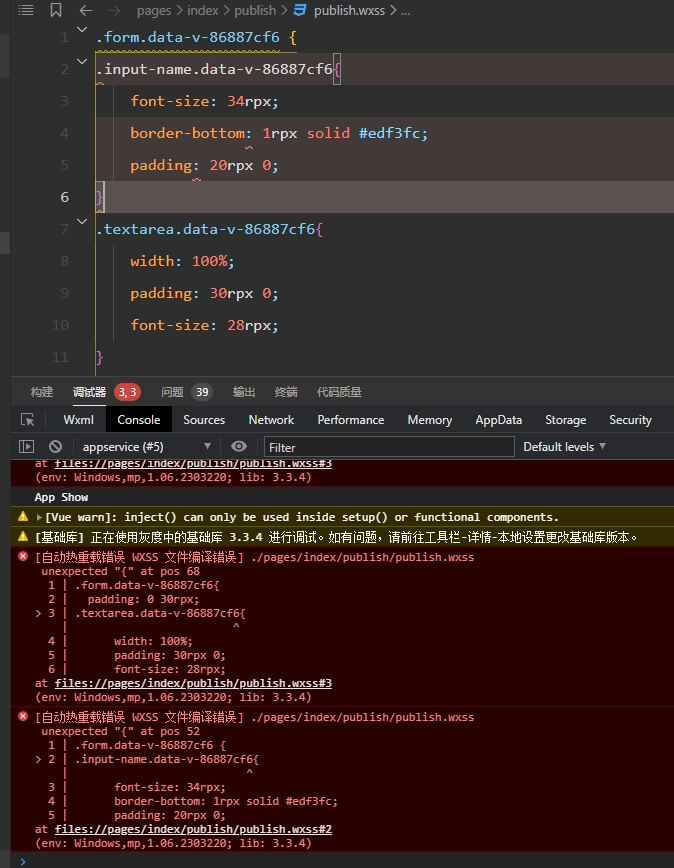Switch to the 构建 panel tab
The height and width of the screenshot is (868, 674).
[42, 392]
